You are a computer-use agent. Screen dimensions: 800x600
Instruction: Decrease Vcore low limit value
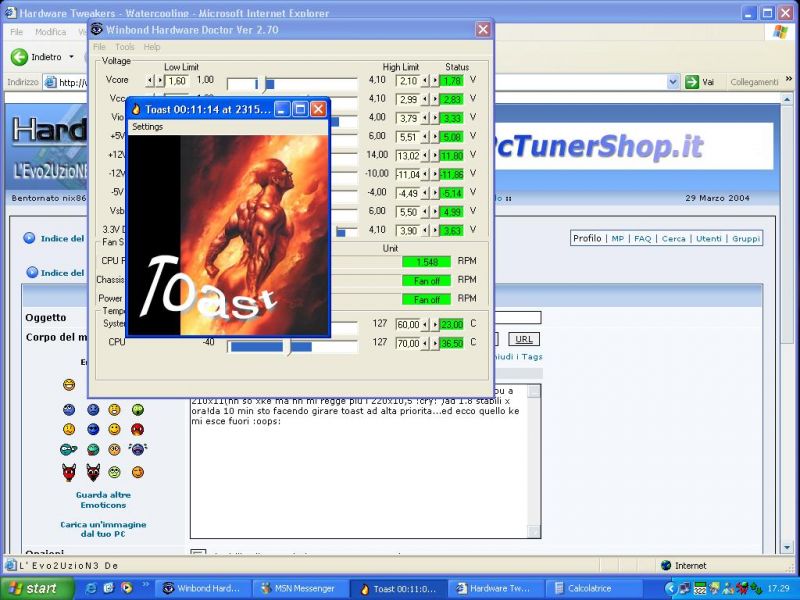pyautogui.click(x=150, y=81)
